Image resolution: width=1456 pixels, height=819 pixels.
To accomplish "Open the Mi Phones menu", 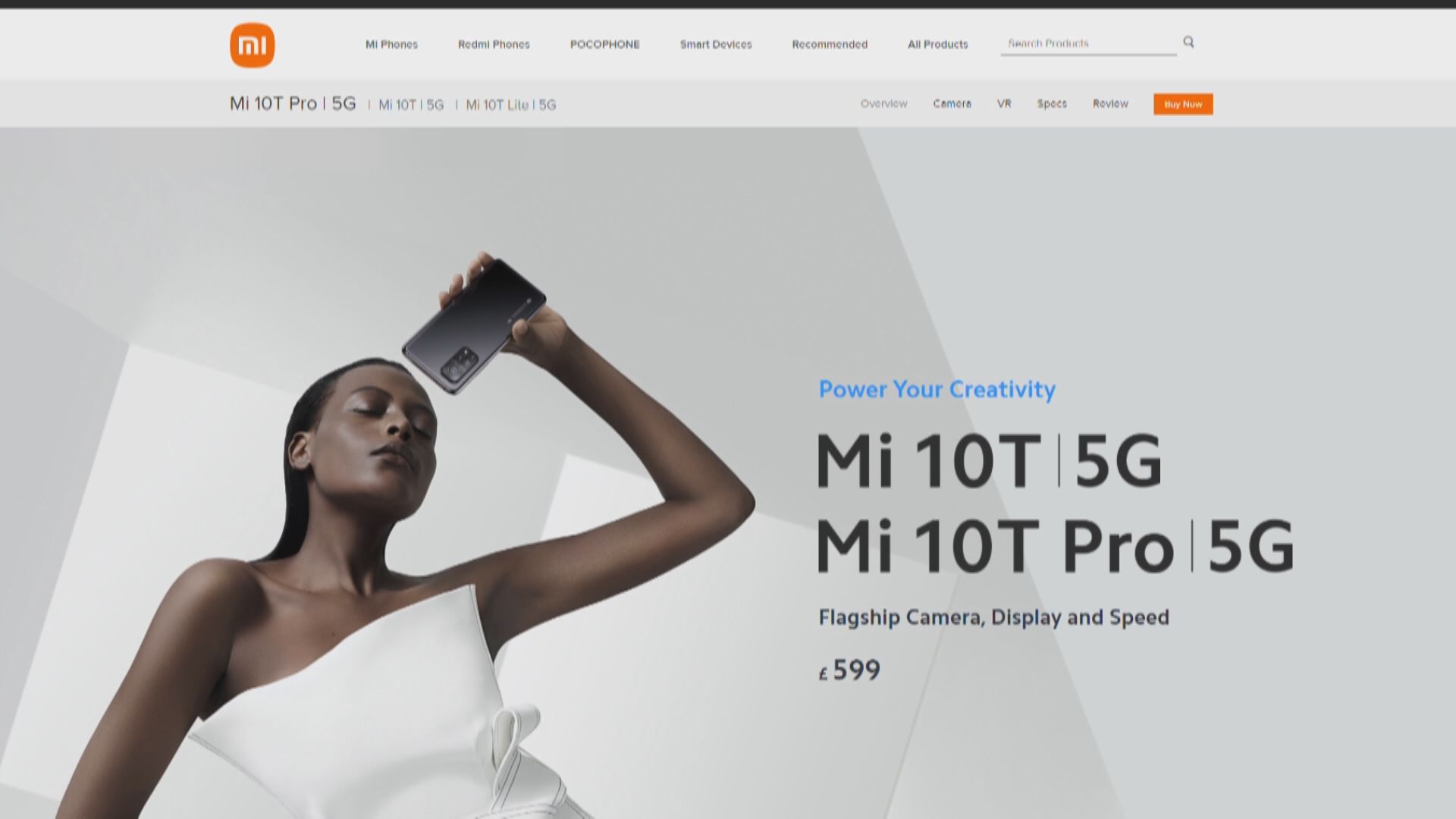I will click(x=391, y=45).
